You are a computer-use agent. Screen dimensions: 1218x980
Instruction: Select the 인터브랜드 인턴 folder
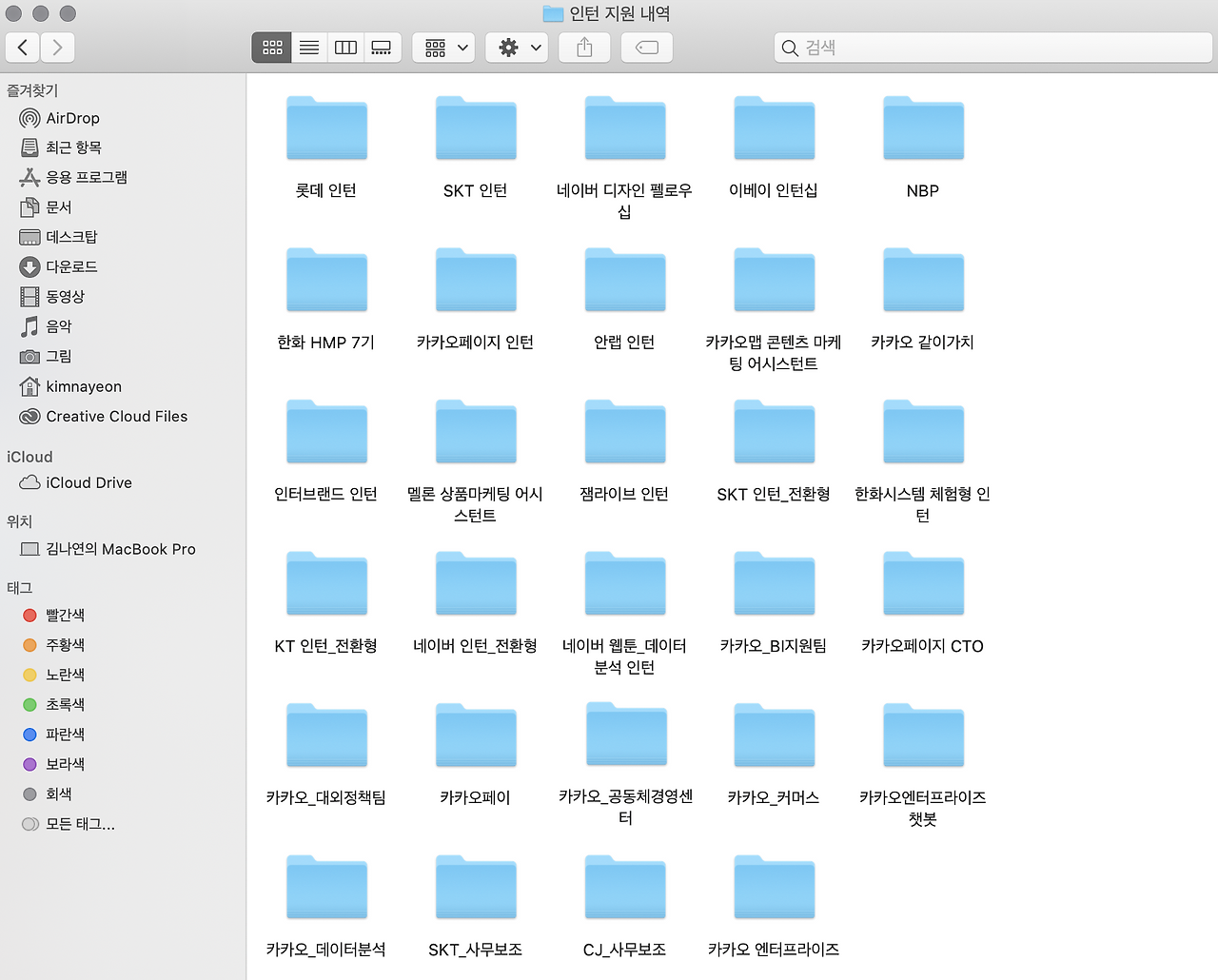pyautogui.click(x=326, y=451)
